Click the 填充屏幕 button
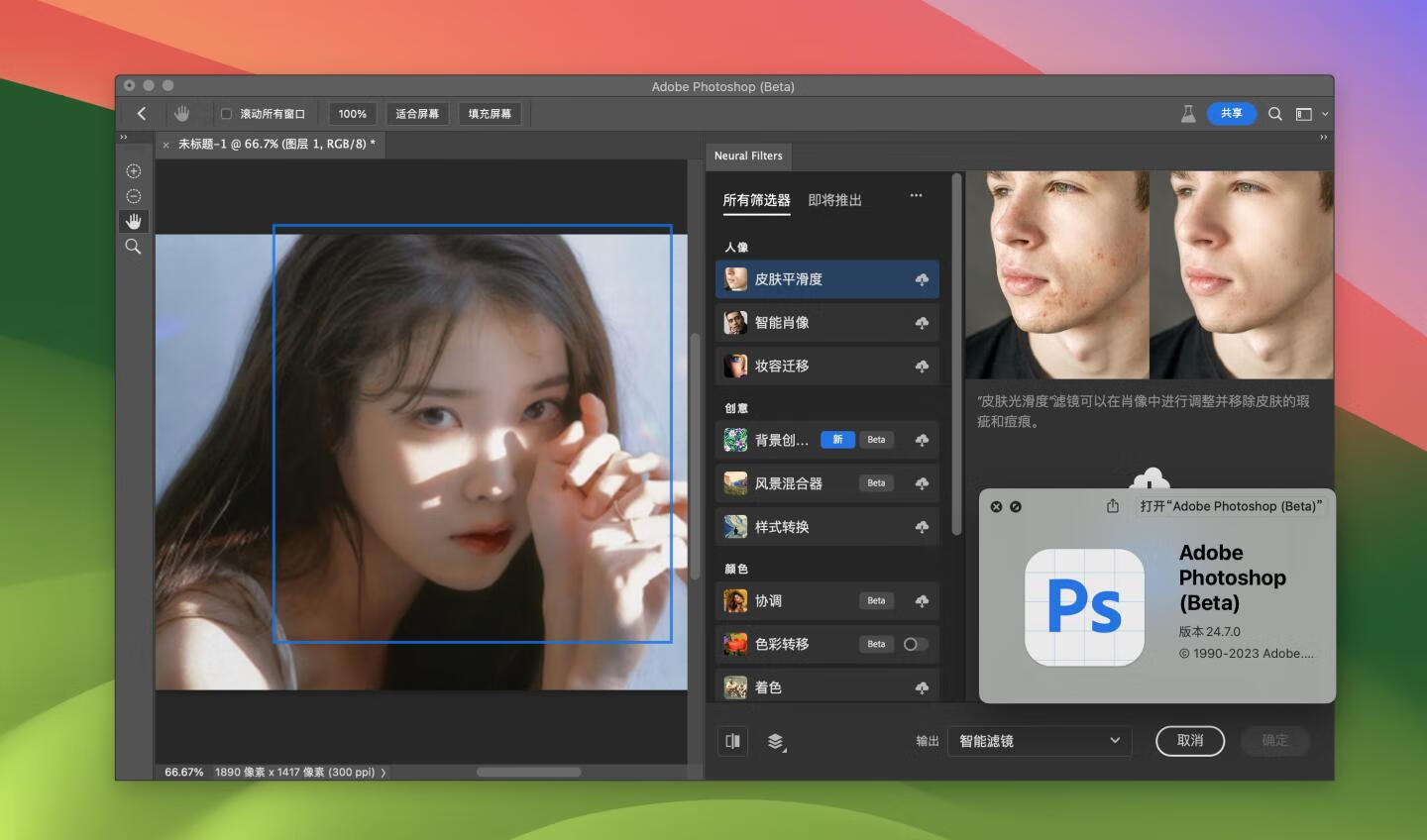Screen dimensions: 1427x840 coord(490,114)
